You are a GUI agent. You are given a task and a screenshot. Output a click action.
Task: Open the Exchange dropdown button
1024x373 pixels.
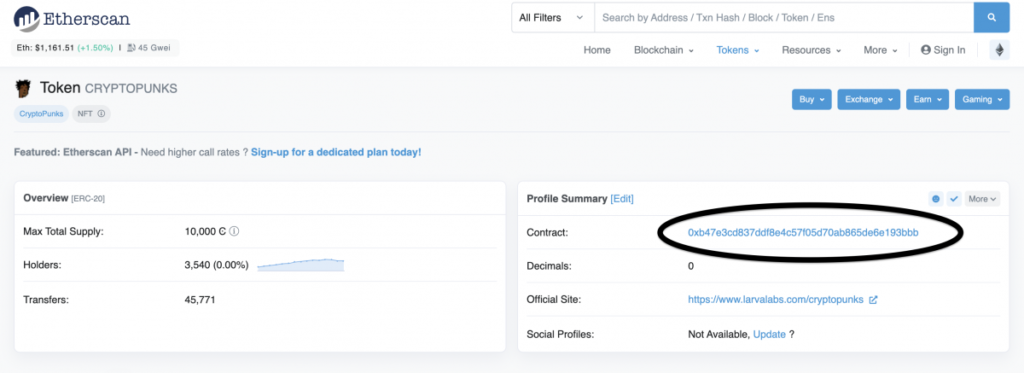pyautogui.click(x=869, y=99)
